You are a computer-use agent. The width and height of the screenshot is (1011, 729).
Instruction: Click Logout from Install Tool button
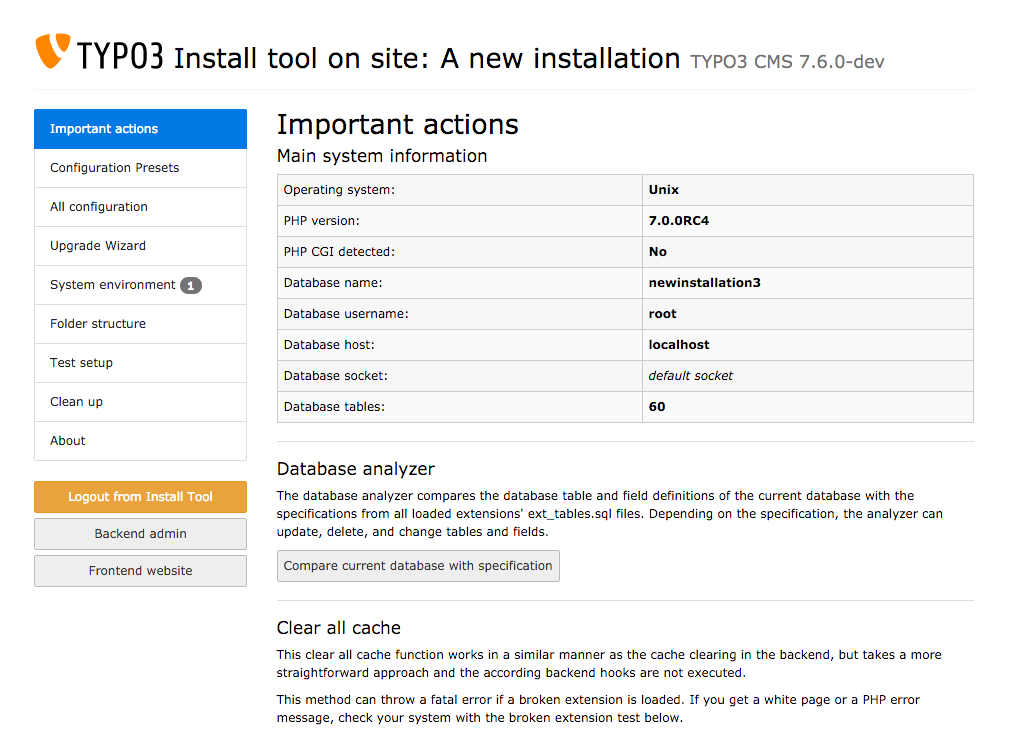[x=140, y=497]
